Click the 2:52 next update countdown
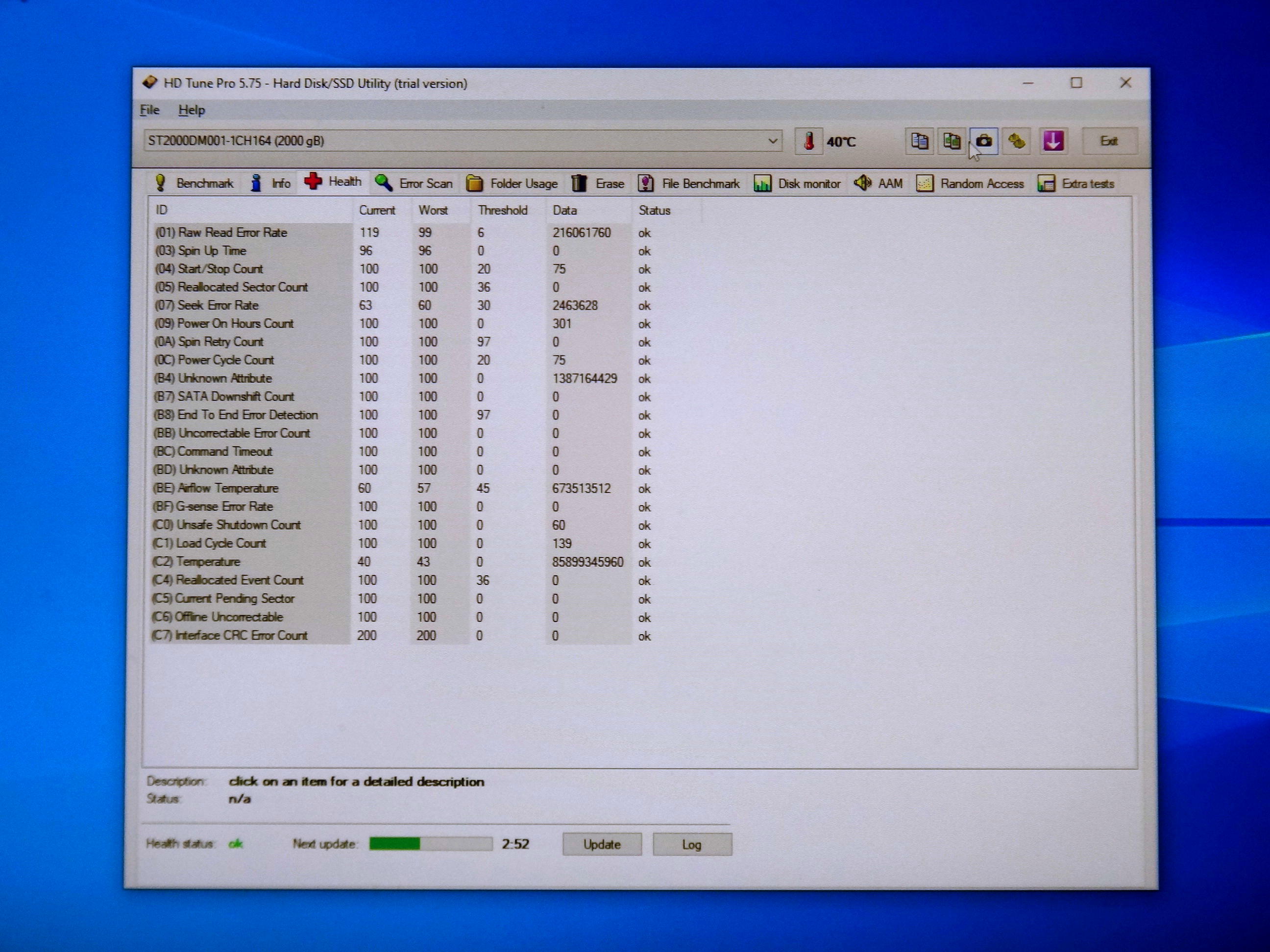 pos(515,844)
